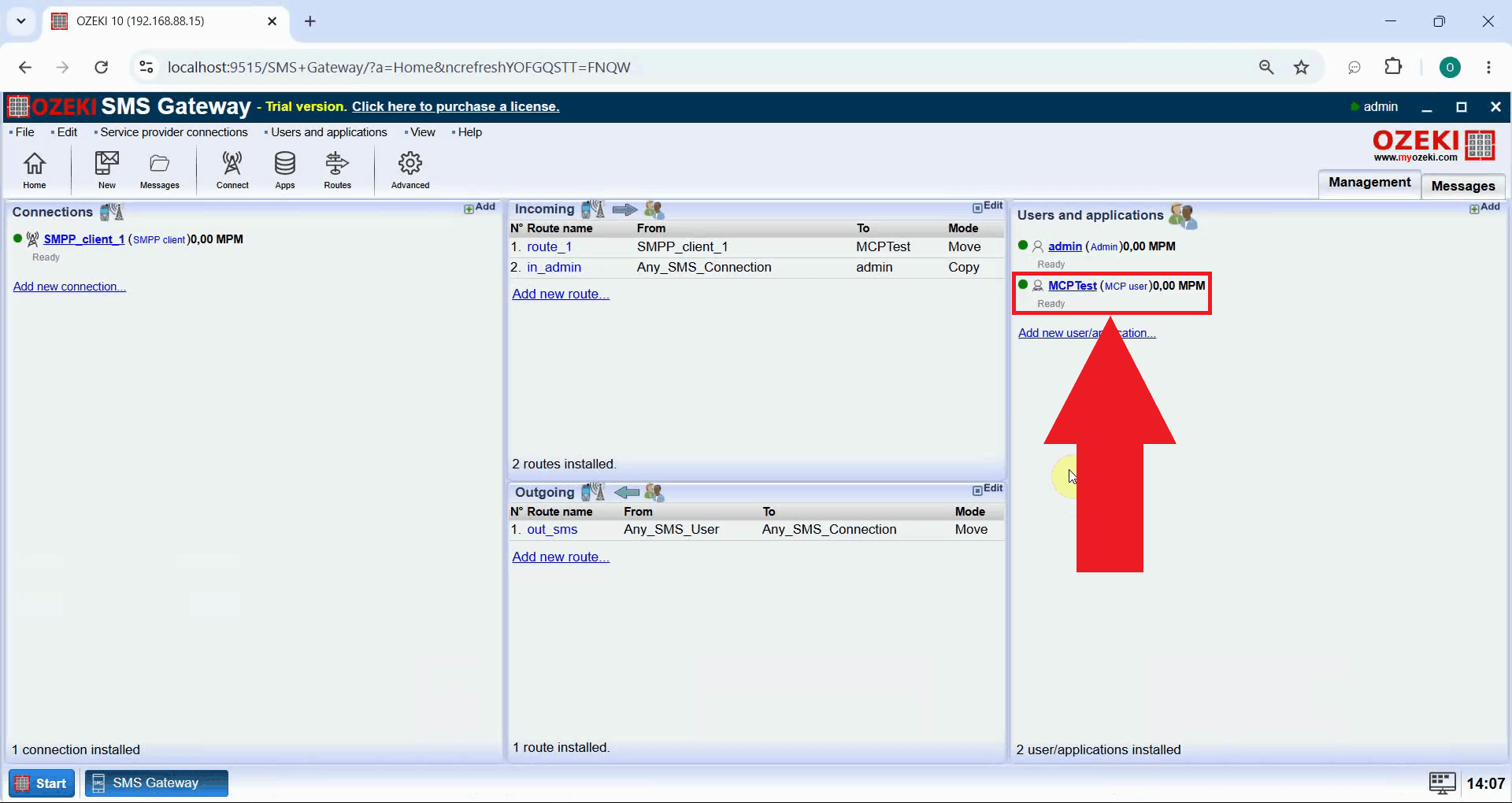Open the Apps database toolbar icon

[285, 169]
